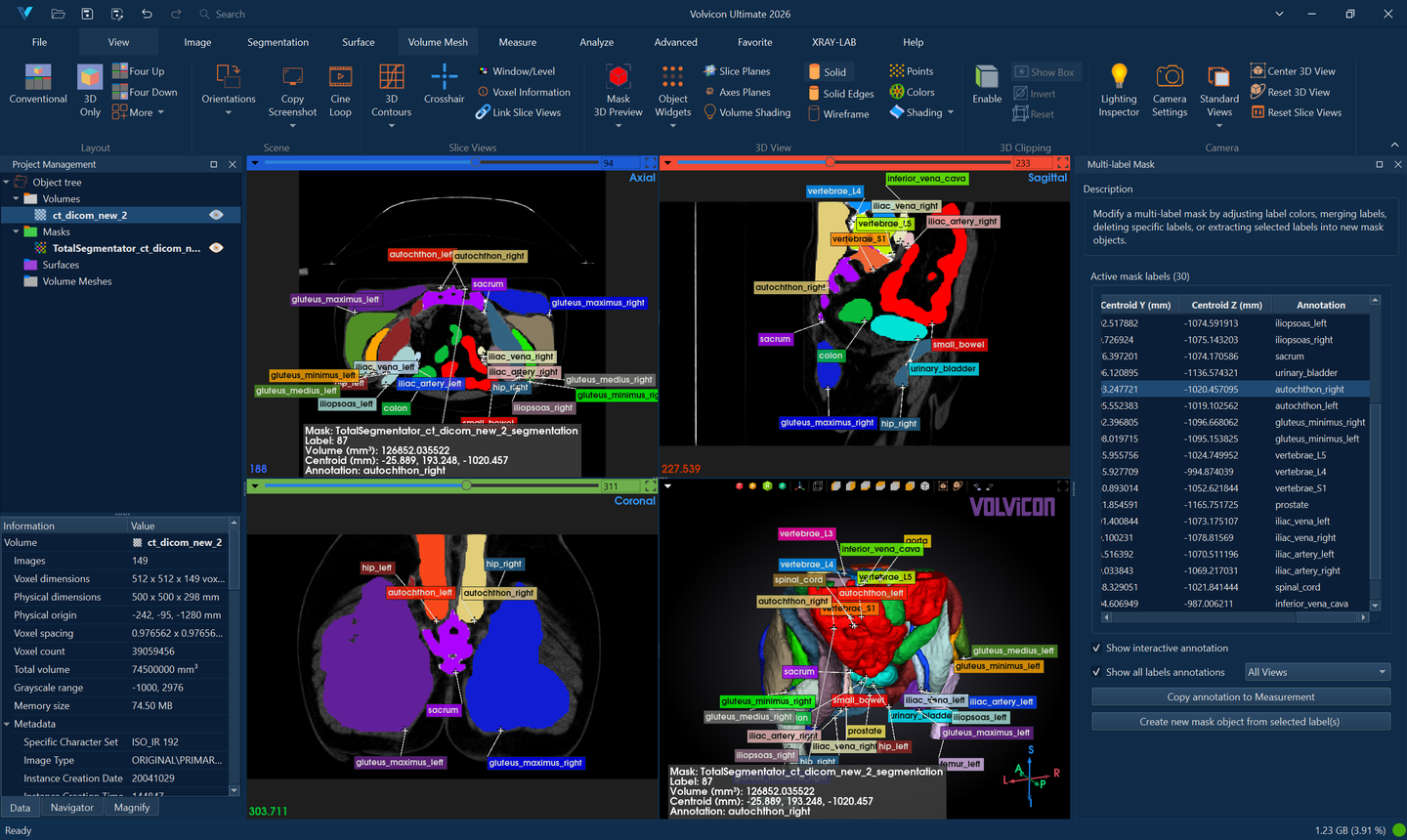This screenshot has width=1407, height=840.
Task: Toggle the Crosshair tool
Action: click(x=445, y=85)
